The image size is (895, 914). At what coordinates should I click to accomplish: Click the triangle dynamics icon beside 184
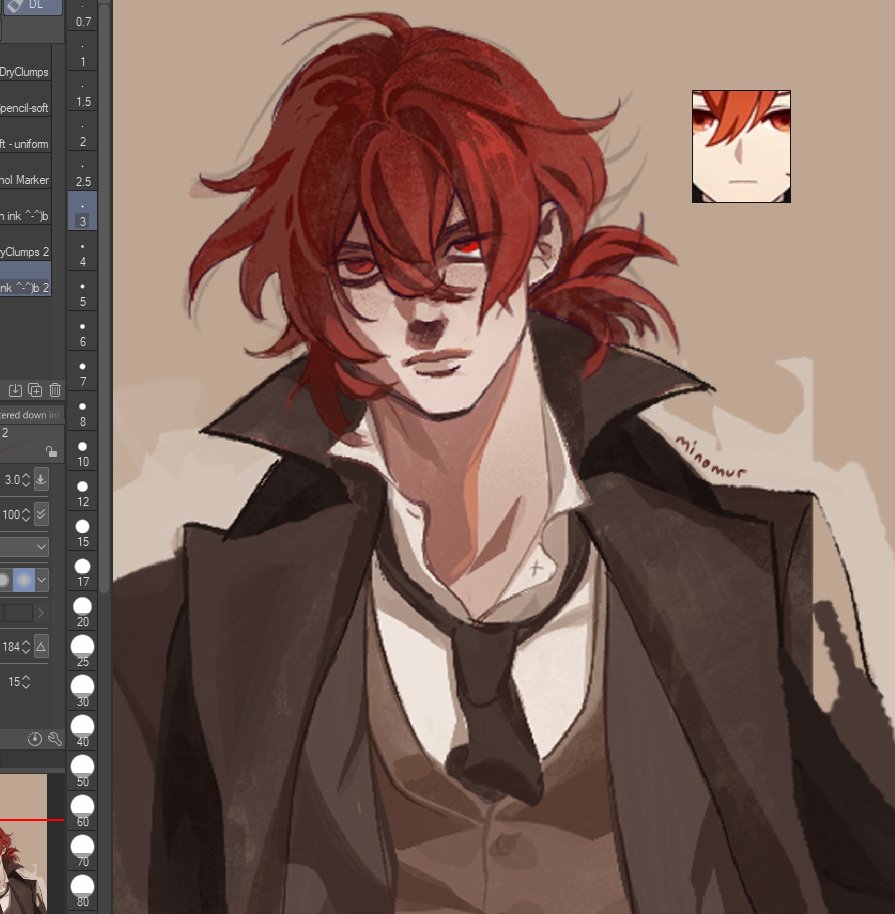tap(41, 646)
